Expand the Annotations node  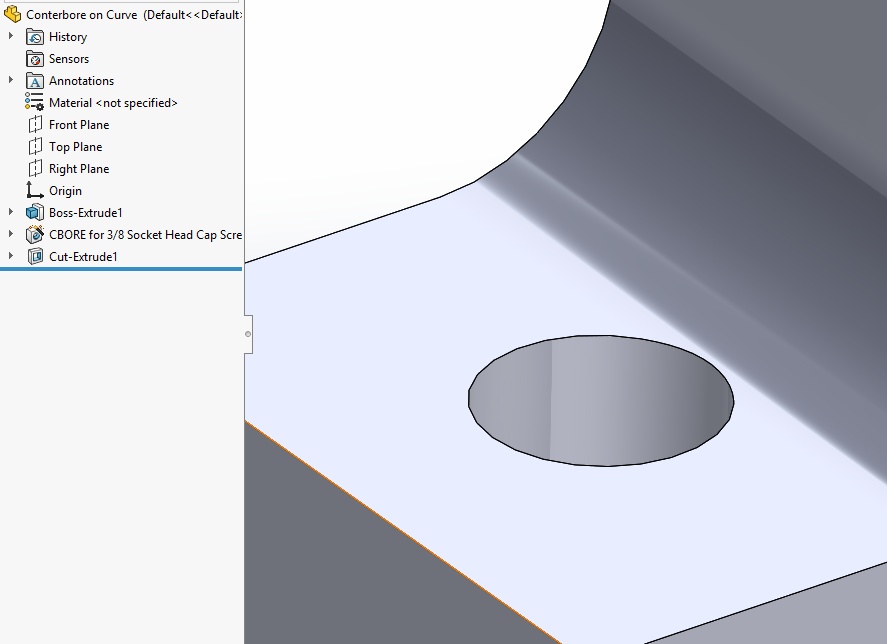point(11,80)
